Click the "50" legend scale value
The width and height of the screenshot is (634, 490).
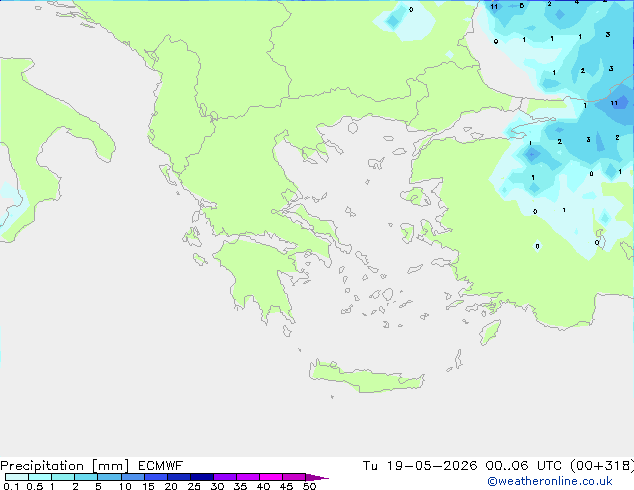309,486
